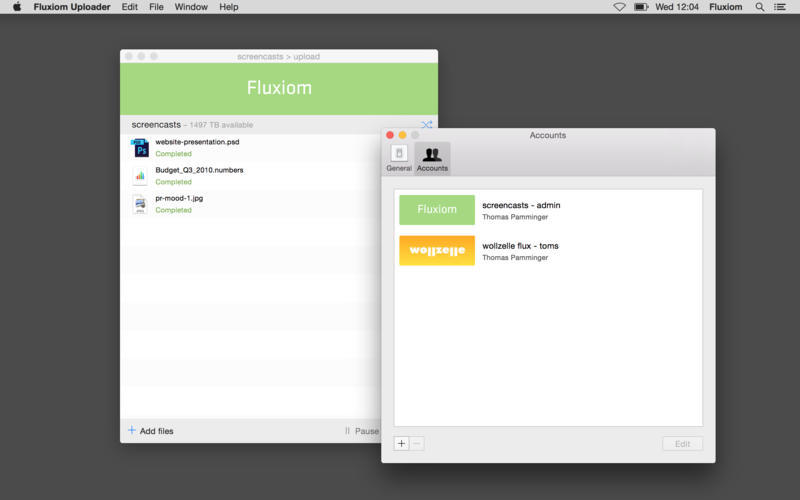Click the Wi-Fi status icon in the menu bar
The image size is (800, 500).
click(x=619, y=7)
